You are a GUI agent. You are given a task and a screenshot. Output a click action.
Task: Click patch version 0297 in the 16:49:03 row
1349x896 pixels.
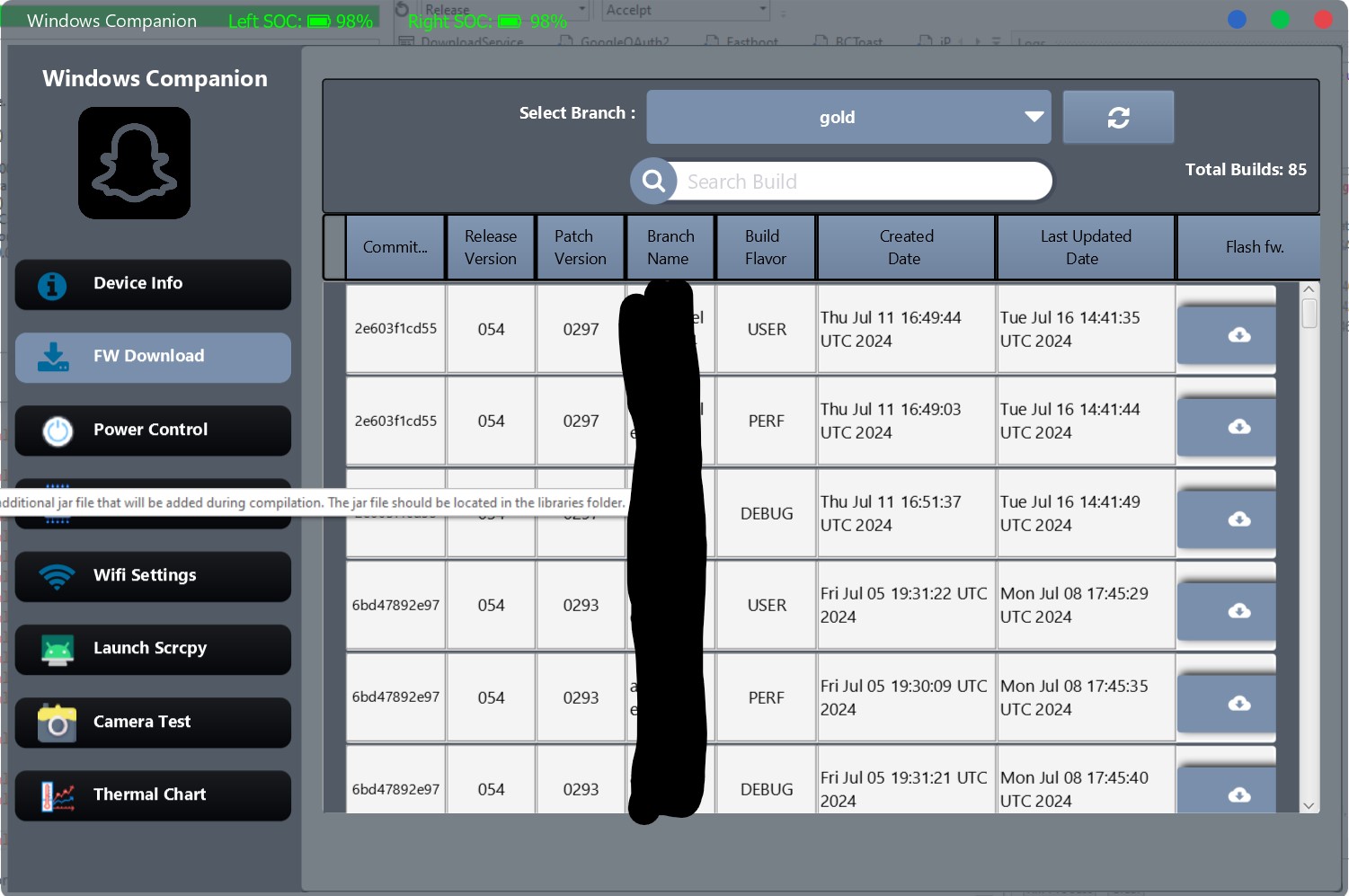coord(581,421)
